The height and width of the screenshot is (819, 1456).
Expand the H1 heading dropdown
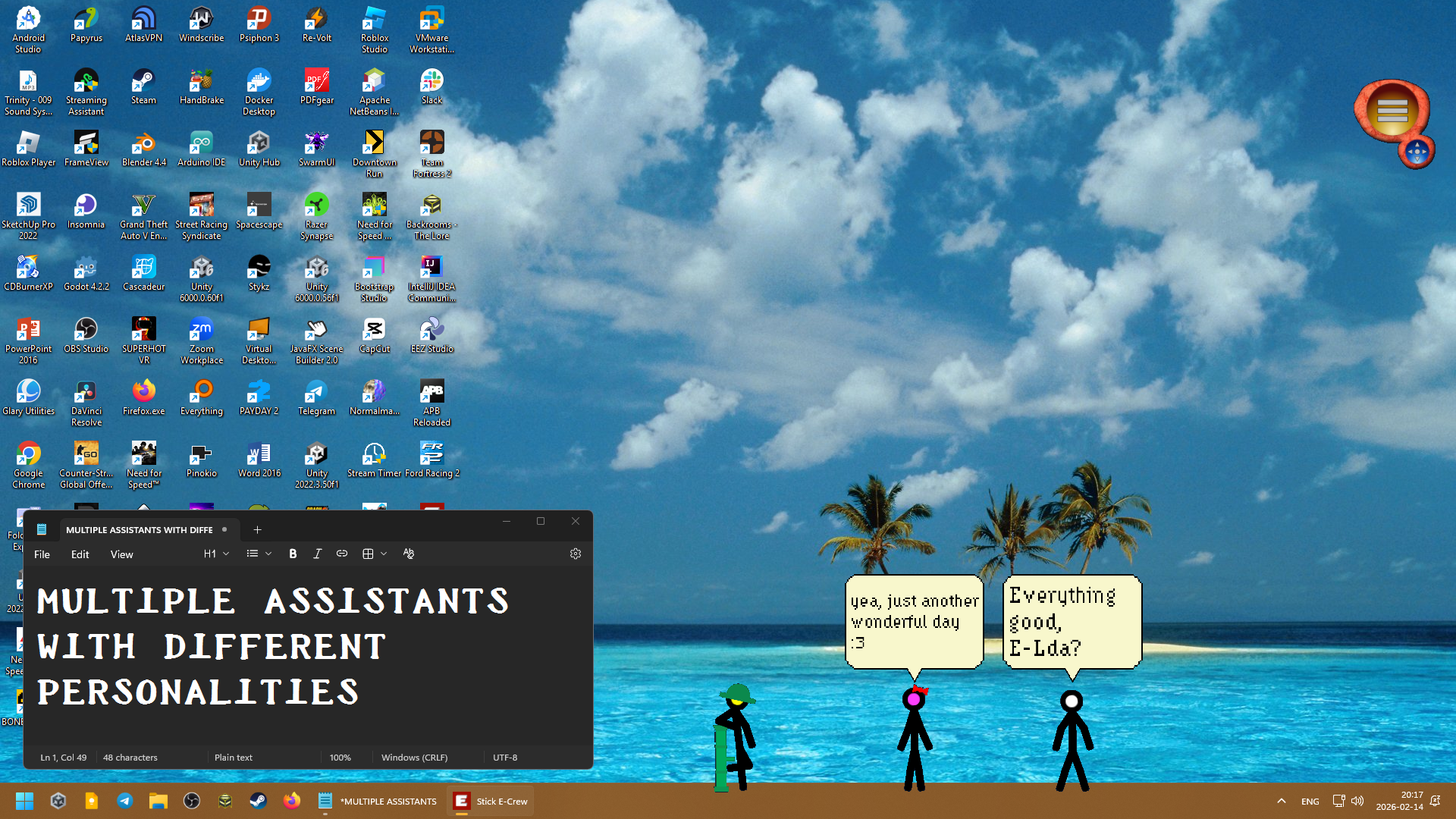pos(216,554)
